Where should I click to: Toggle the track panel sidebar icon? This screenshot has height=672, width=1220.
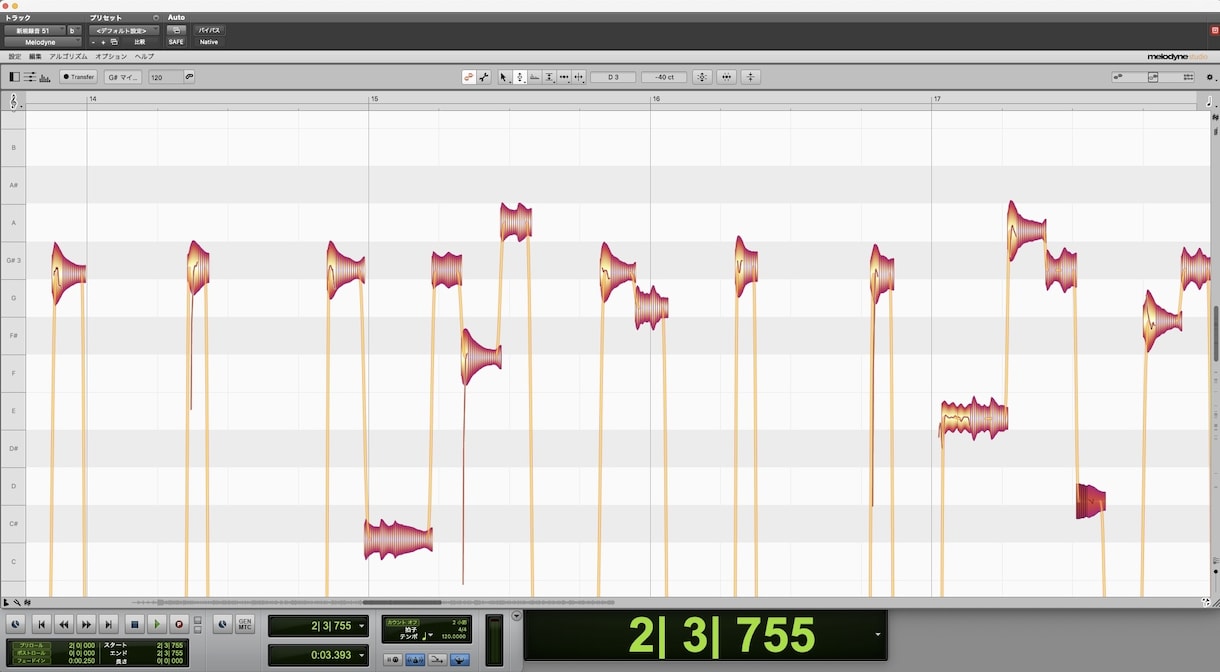[14, 77]
